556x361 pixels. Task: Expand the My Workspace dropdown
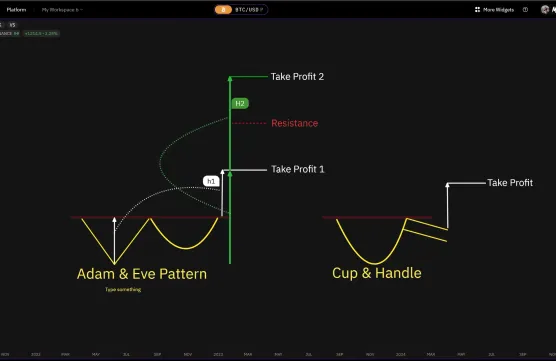[x=62, y=10]
